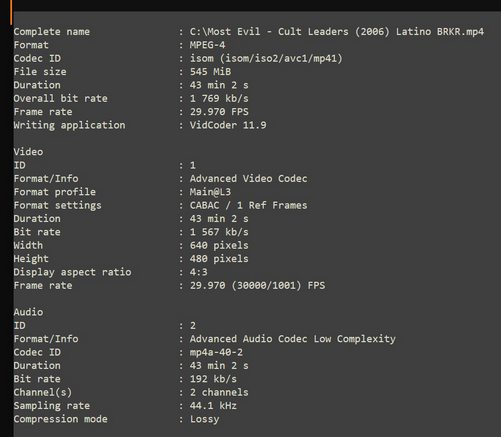
Task: Click the Codec ID isom value
Action: (x=266, y=59)
